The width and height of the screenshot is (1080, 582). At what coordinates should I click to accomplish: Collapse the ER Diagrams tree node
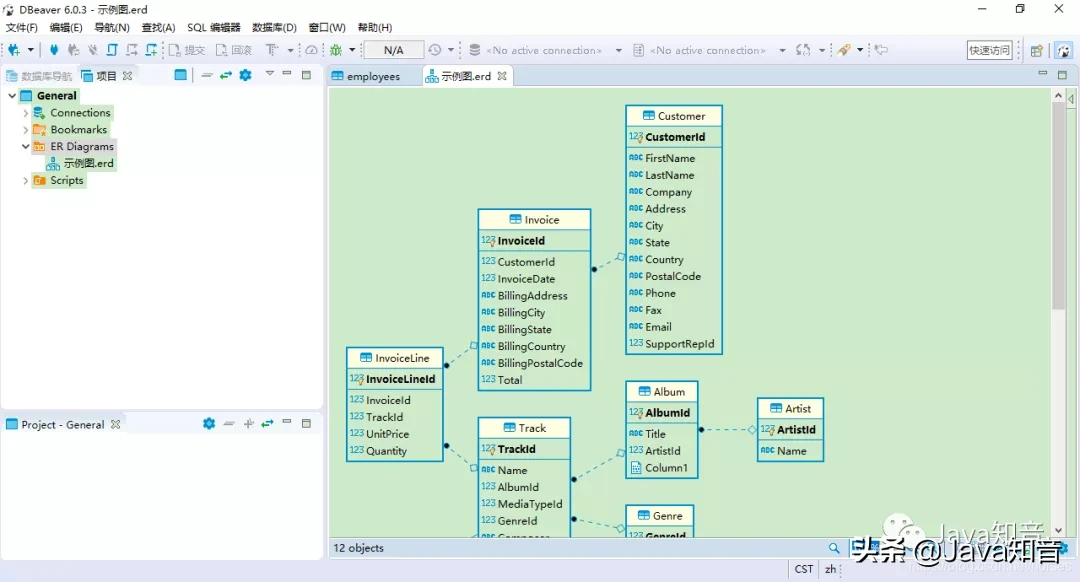pyautogui.click(x=25, y=146)
